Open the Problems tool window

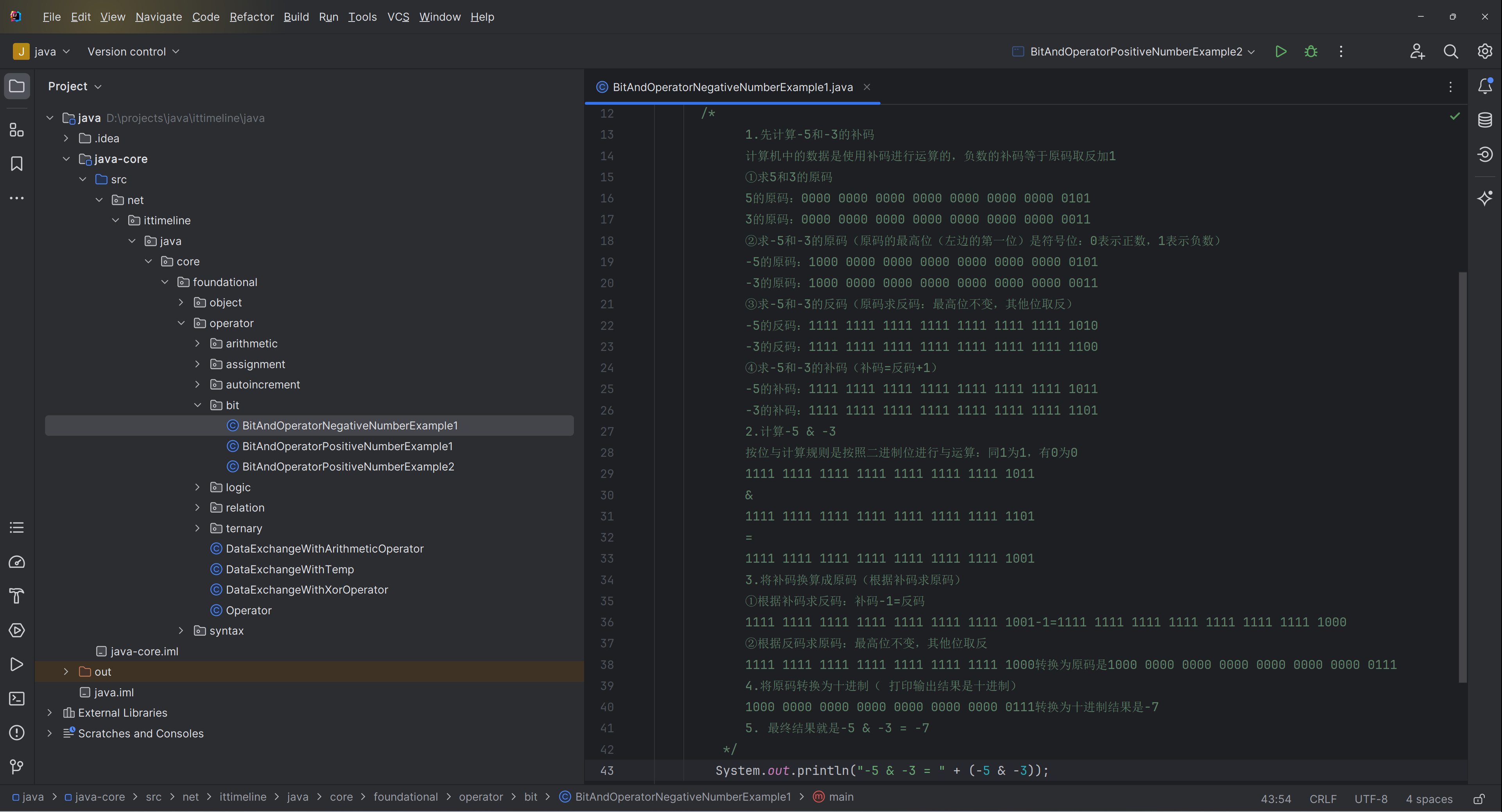coord(17,733)
